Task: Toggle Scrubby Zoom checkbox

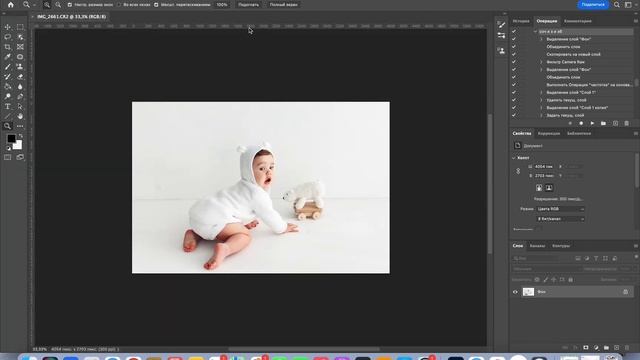Action: [156, 5]
